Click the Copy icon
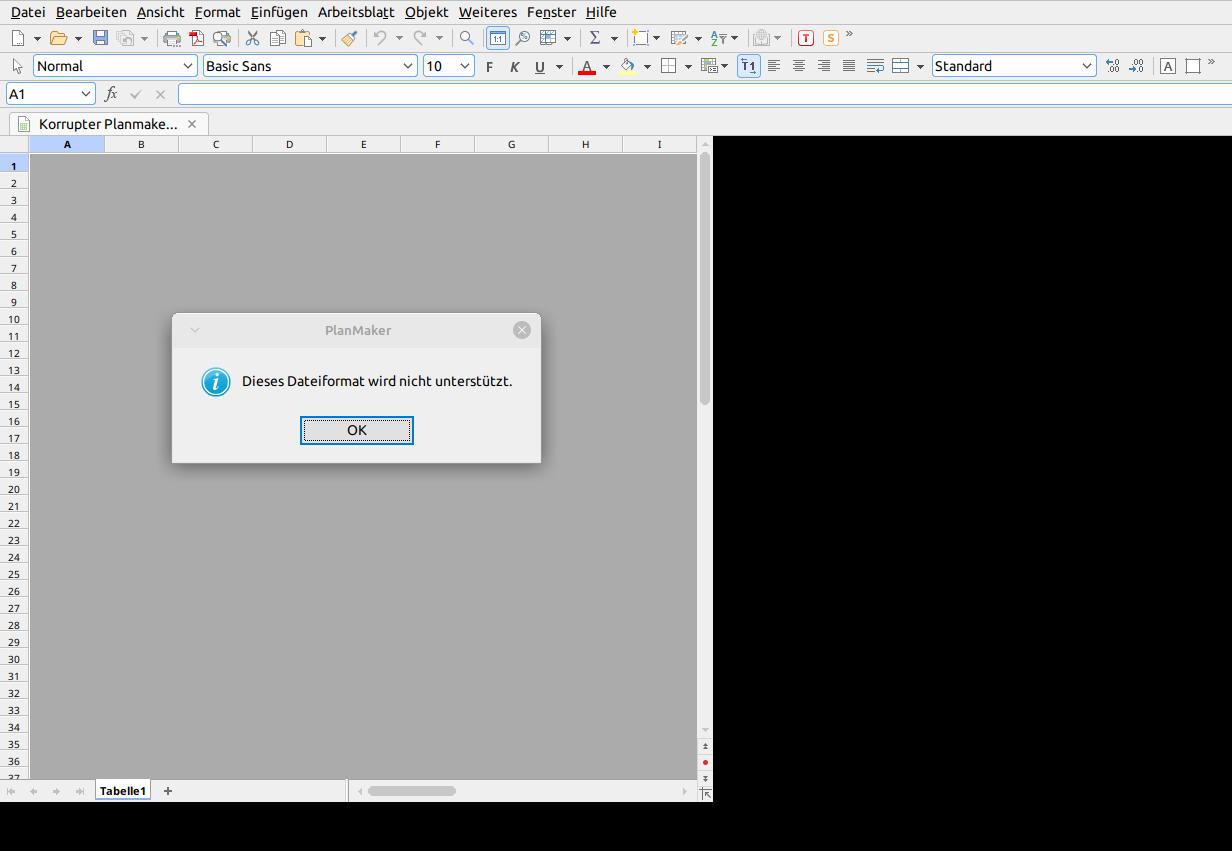1232x851 pixels. (278, 38)
